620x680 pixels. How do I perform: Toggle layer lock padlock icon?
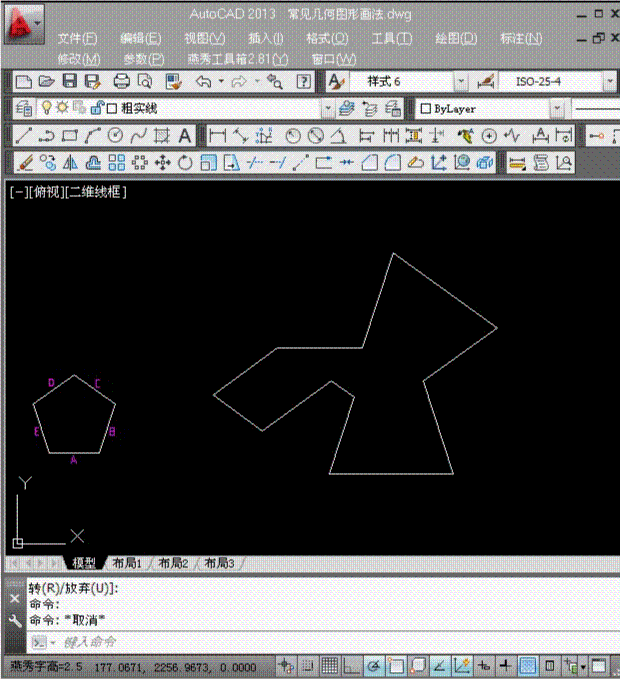(97, 108)
